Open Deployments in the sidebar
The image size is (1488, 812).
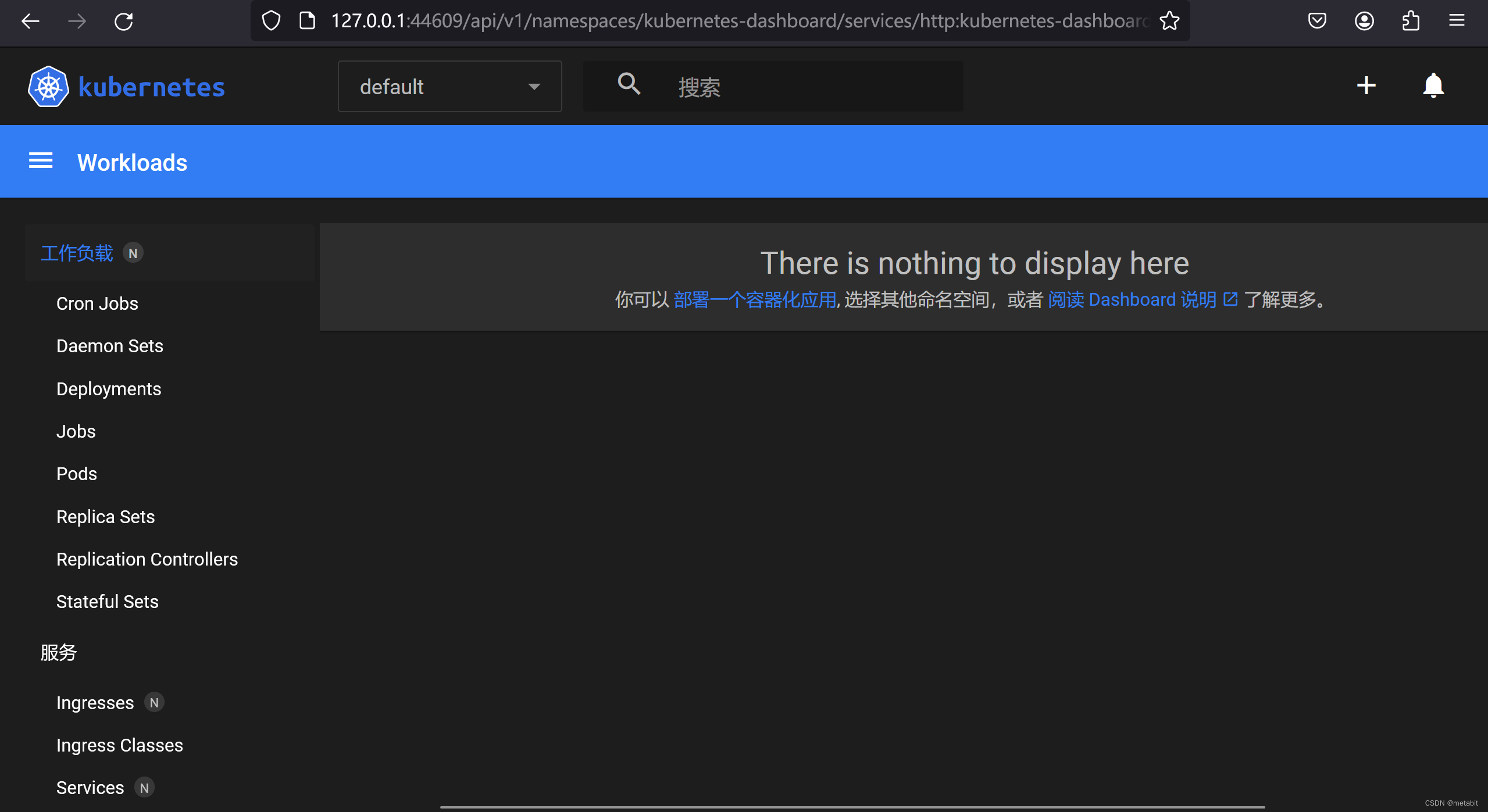[x=109, y=389]
